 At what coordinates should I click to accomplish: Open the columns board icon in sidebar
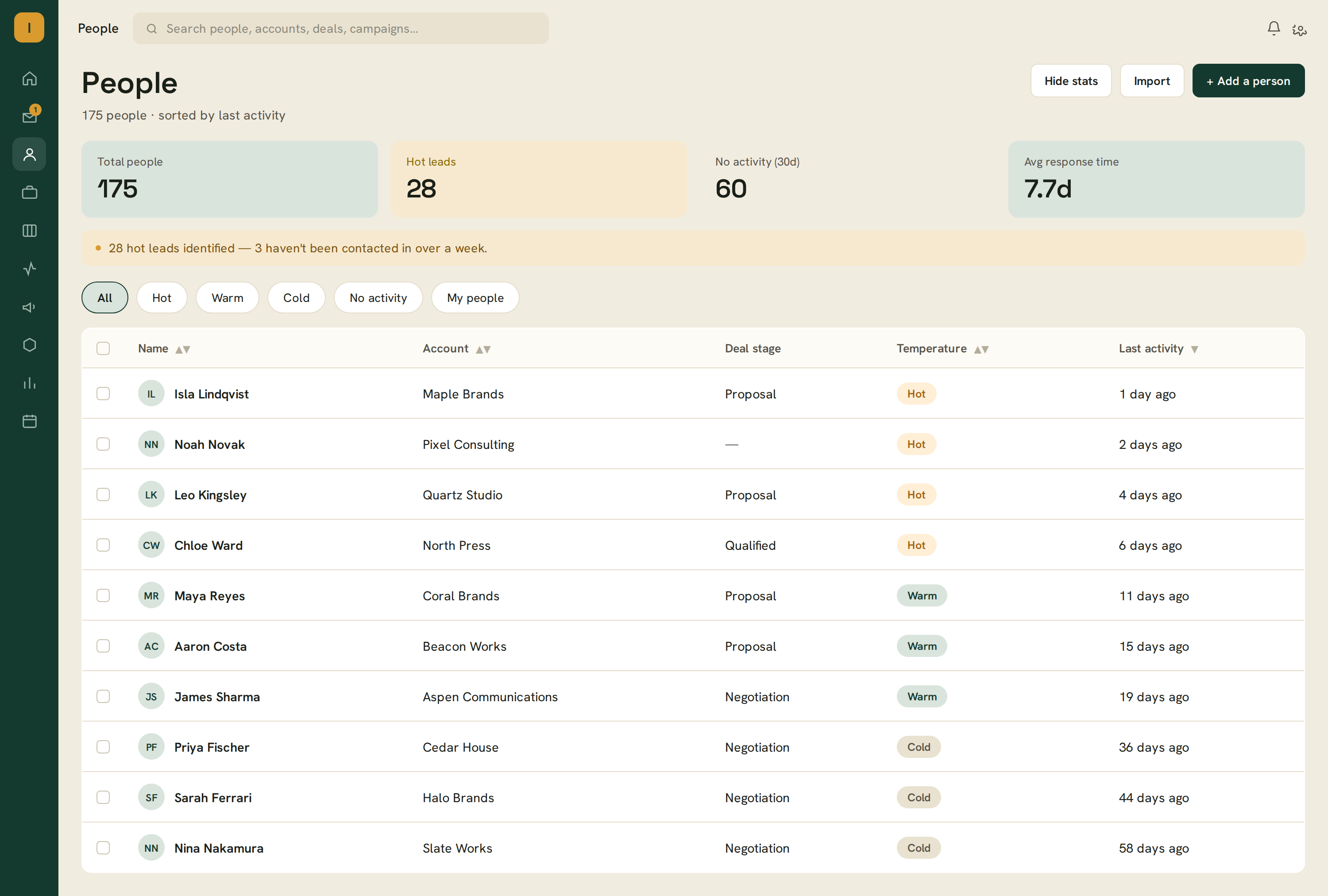29,231
